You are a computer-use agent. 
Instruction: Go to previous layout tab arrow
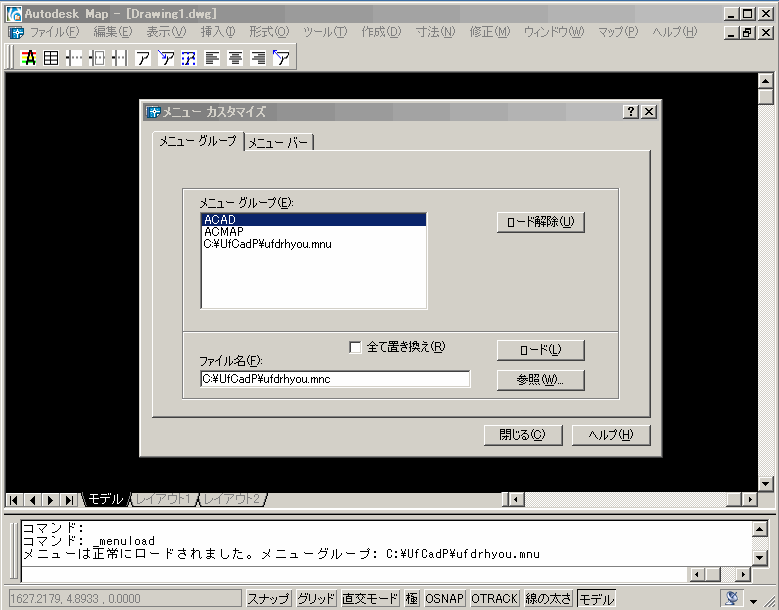pyautogui.click(x=32, y=500)
